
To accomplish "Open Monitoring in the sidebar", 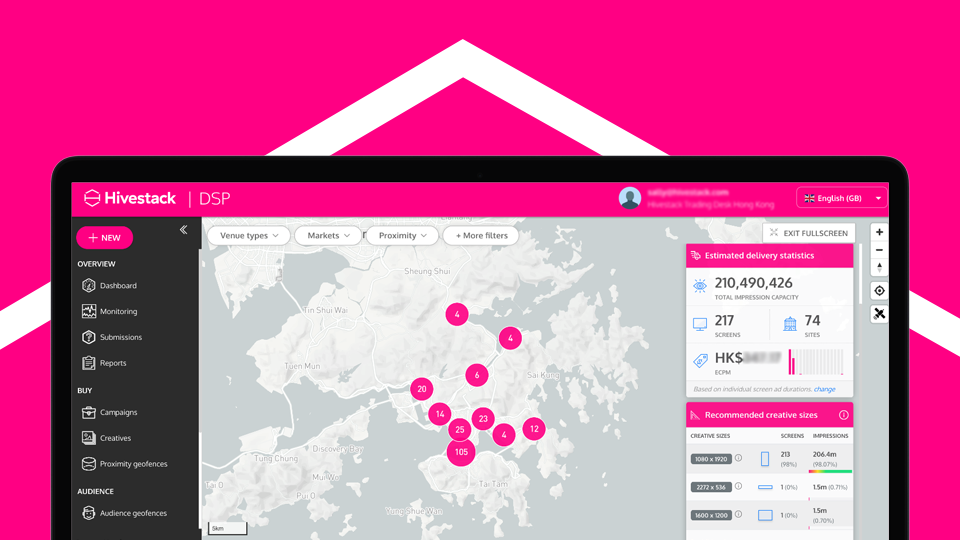I will point(118,311).
